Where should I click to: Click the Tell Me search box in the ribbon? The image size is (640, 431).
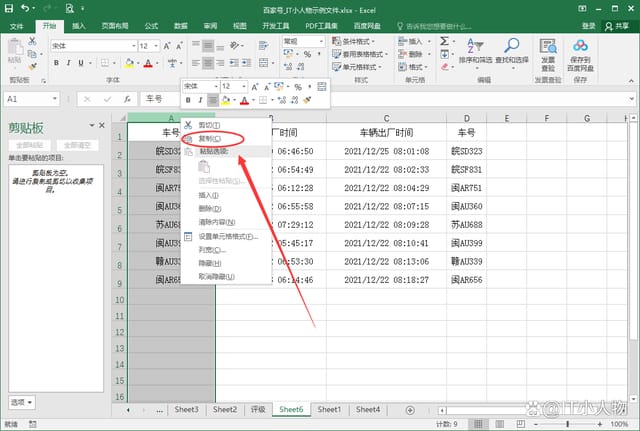[434, 26]
